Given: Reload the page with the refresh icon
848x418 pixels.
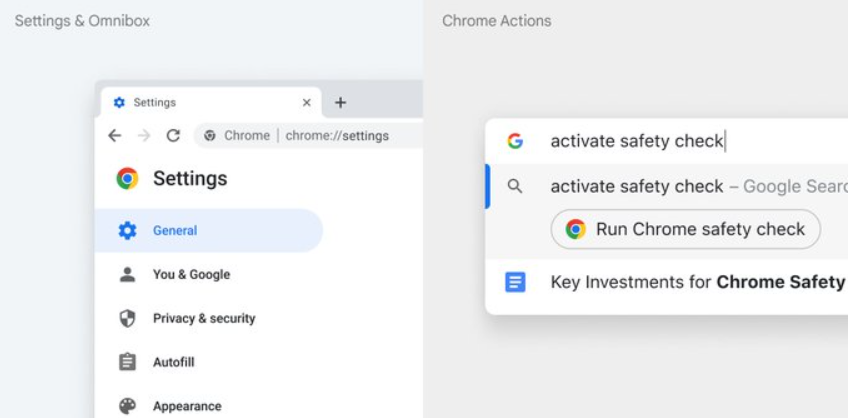Looking at the screenshot, I should (173, 136).
